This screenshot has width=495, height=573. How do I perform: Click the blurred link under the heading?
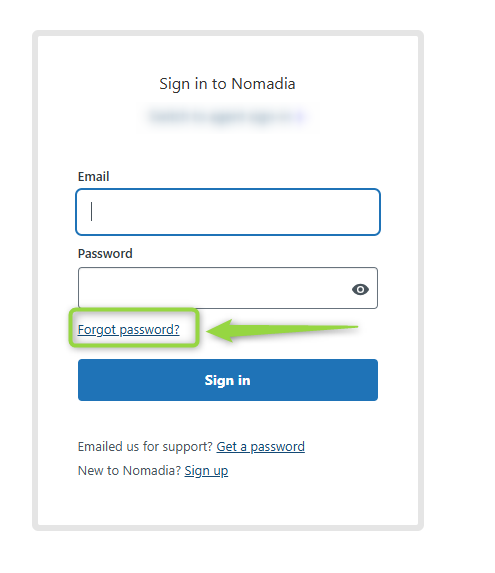(227, 116)
